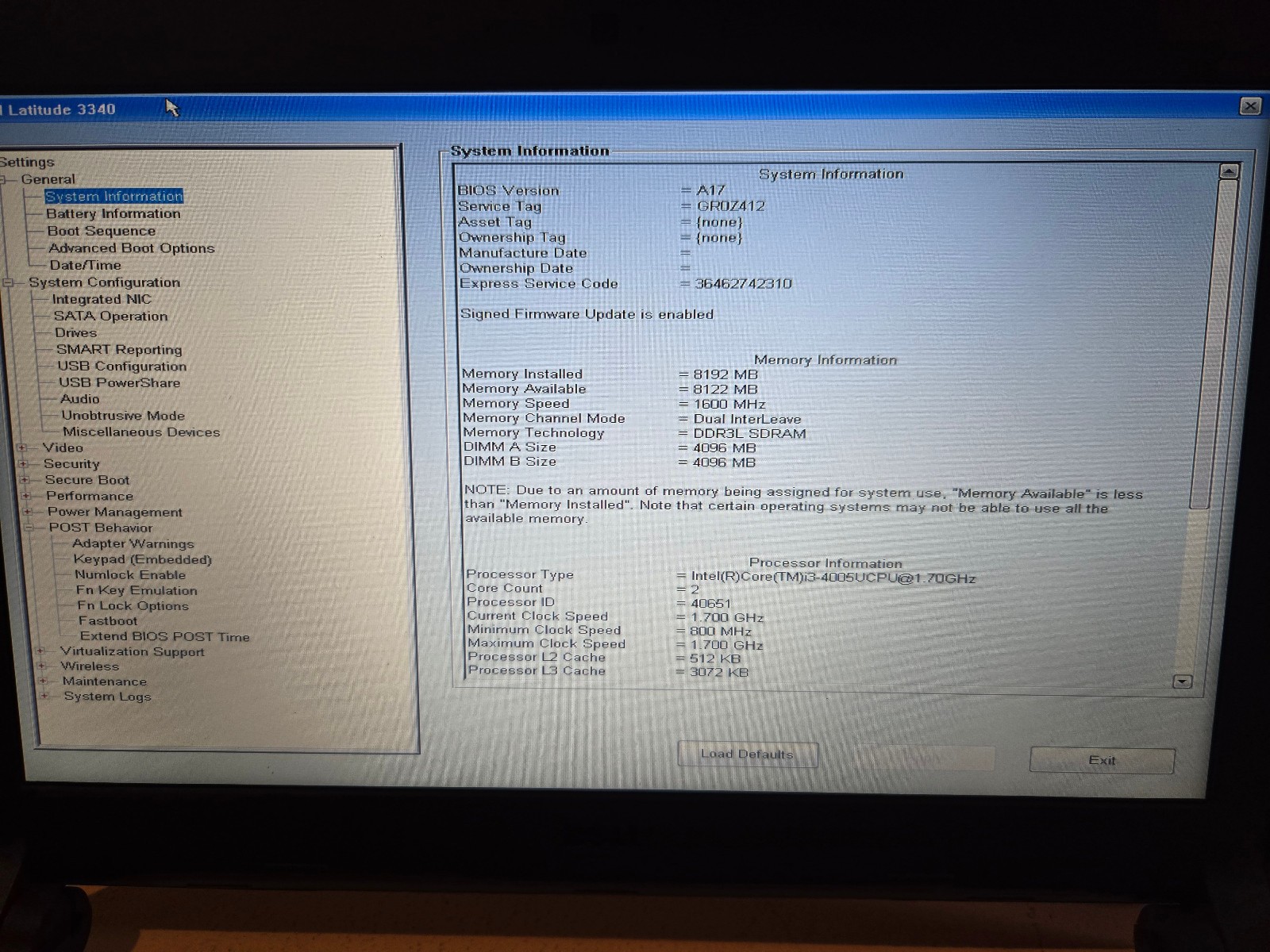
Task: Click the scroll up arrow
Action: [1229, 171]
